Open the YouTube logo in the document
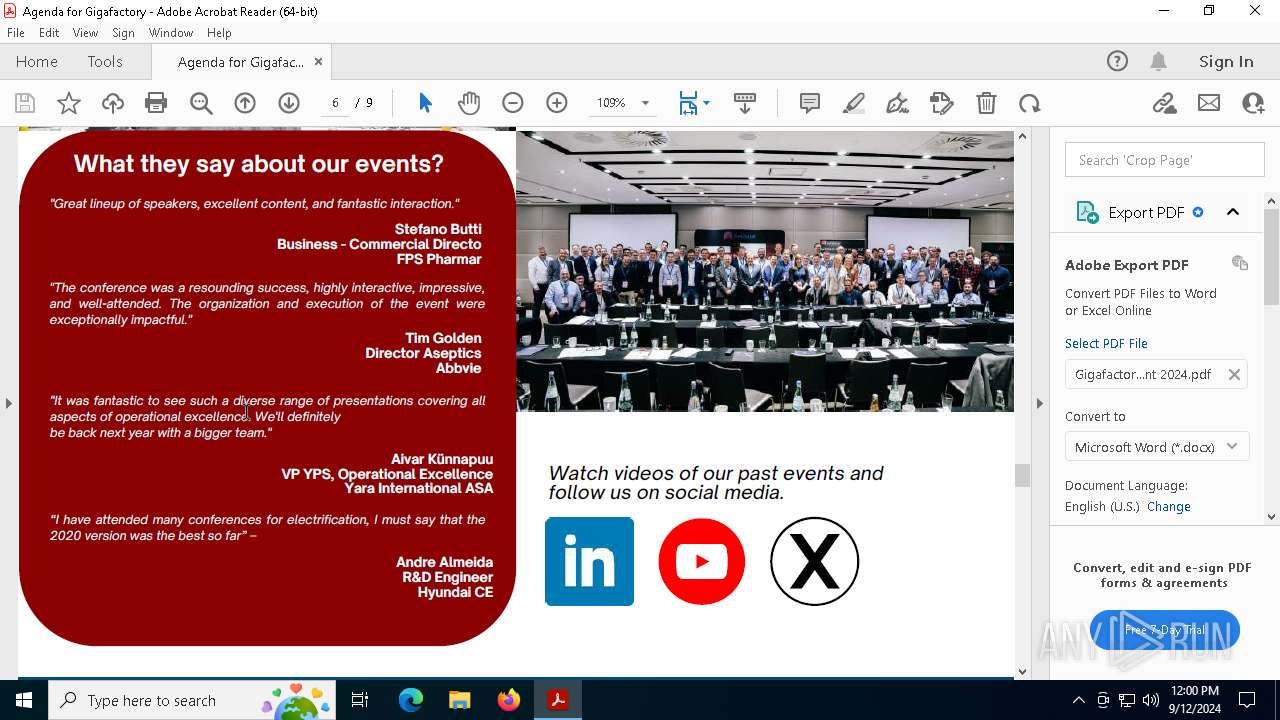Image resolution: width=1280 pixels, height=720 pixels. coord(702,561)
